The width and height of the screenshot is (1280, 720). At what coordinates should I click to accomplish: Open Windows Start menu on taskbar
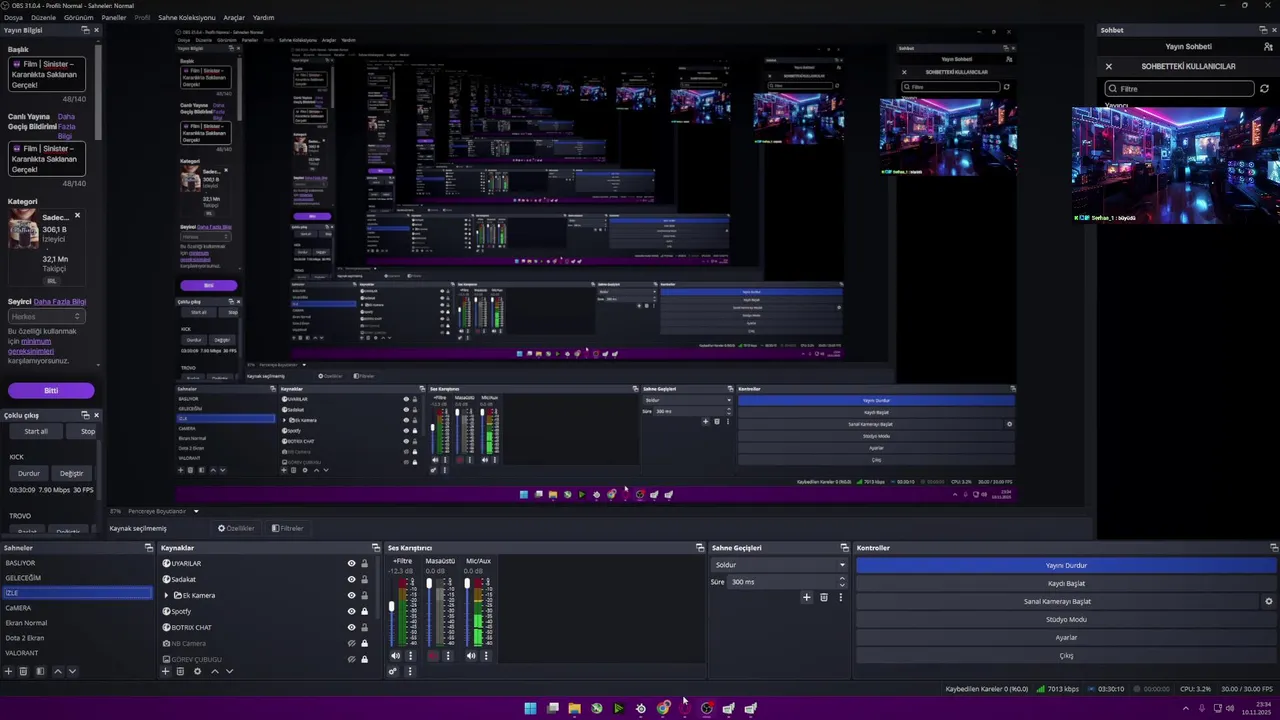530,708
